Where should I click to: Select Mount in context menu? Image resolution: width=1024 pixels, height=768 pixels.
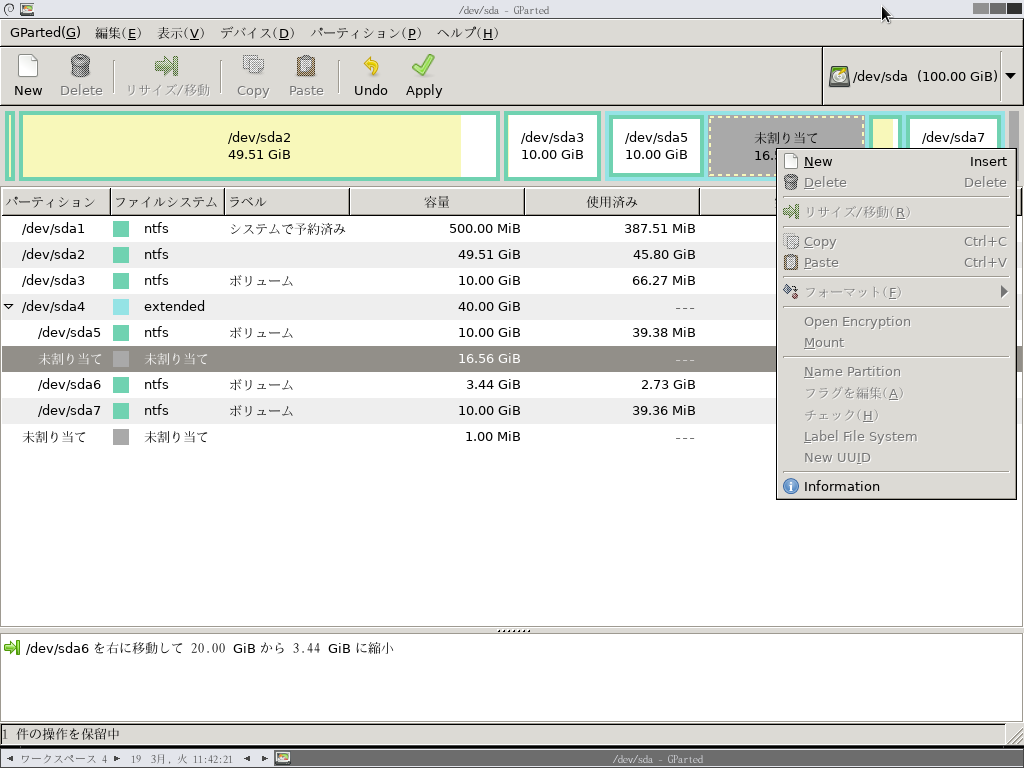coord(896,343)
